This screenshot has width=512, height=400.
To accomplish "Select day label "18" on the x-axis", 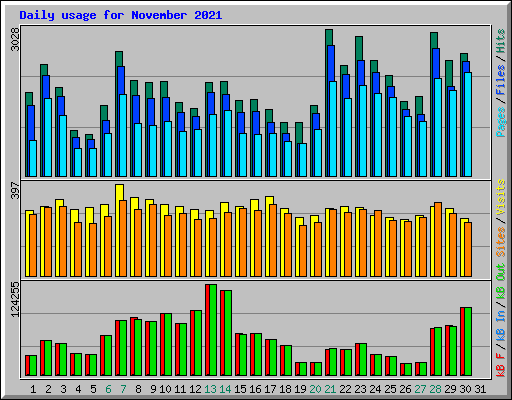I will click(285, 389).
